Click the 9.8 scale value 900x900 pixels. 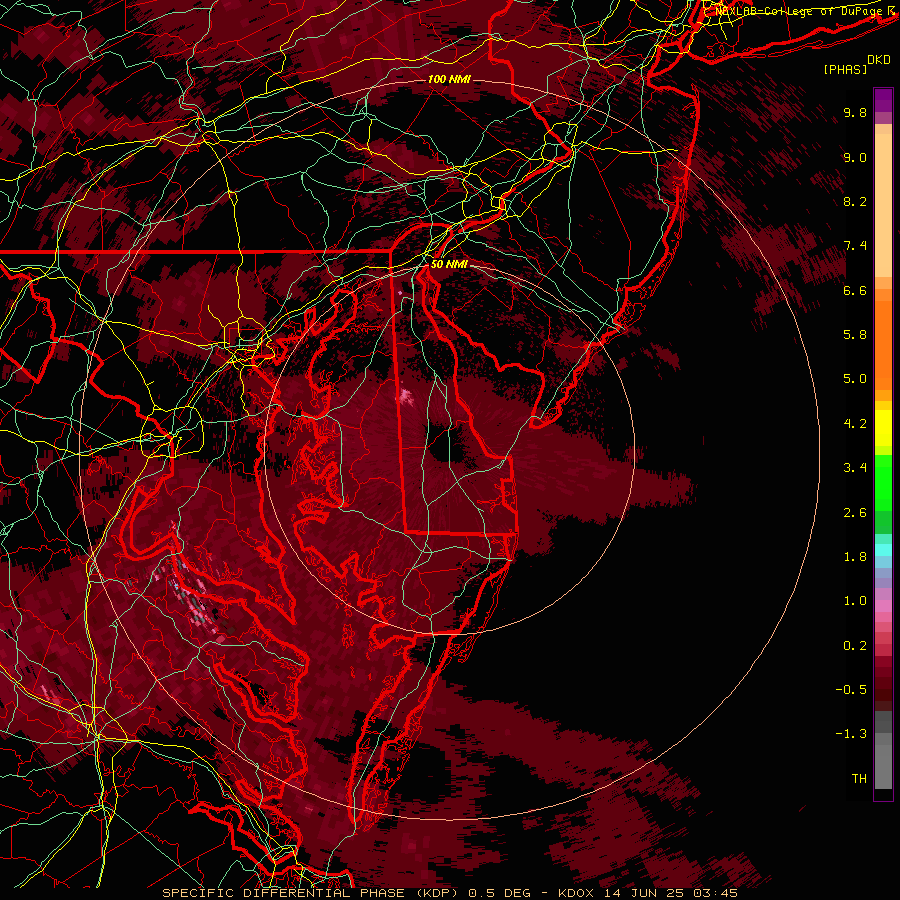(855, 112)
